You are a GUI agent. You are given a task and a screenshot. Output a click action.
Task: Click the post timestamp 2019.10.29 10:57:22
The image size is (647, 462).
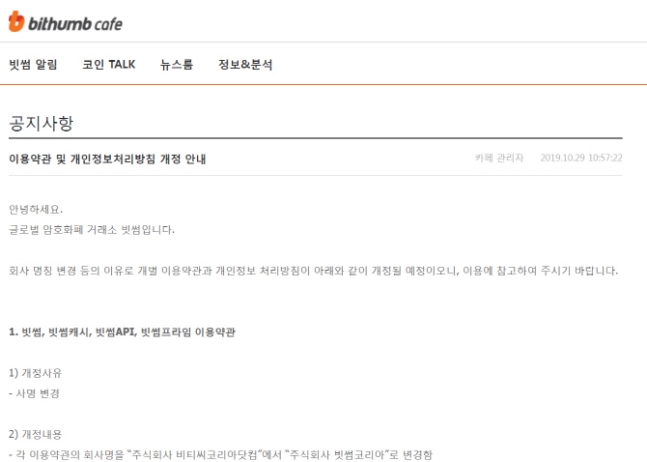[x=581, y=158]
